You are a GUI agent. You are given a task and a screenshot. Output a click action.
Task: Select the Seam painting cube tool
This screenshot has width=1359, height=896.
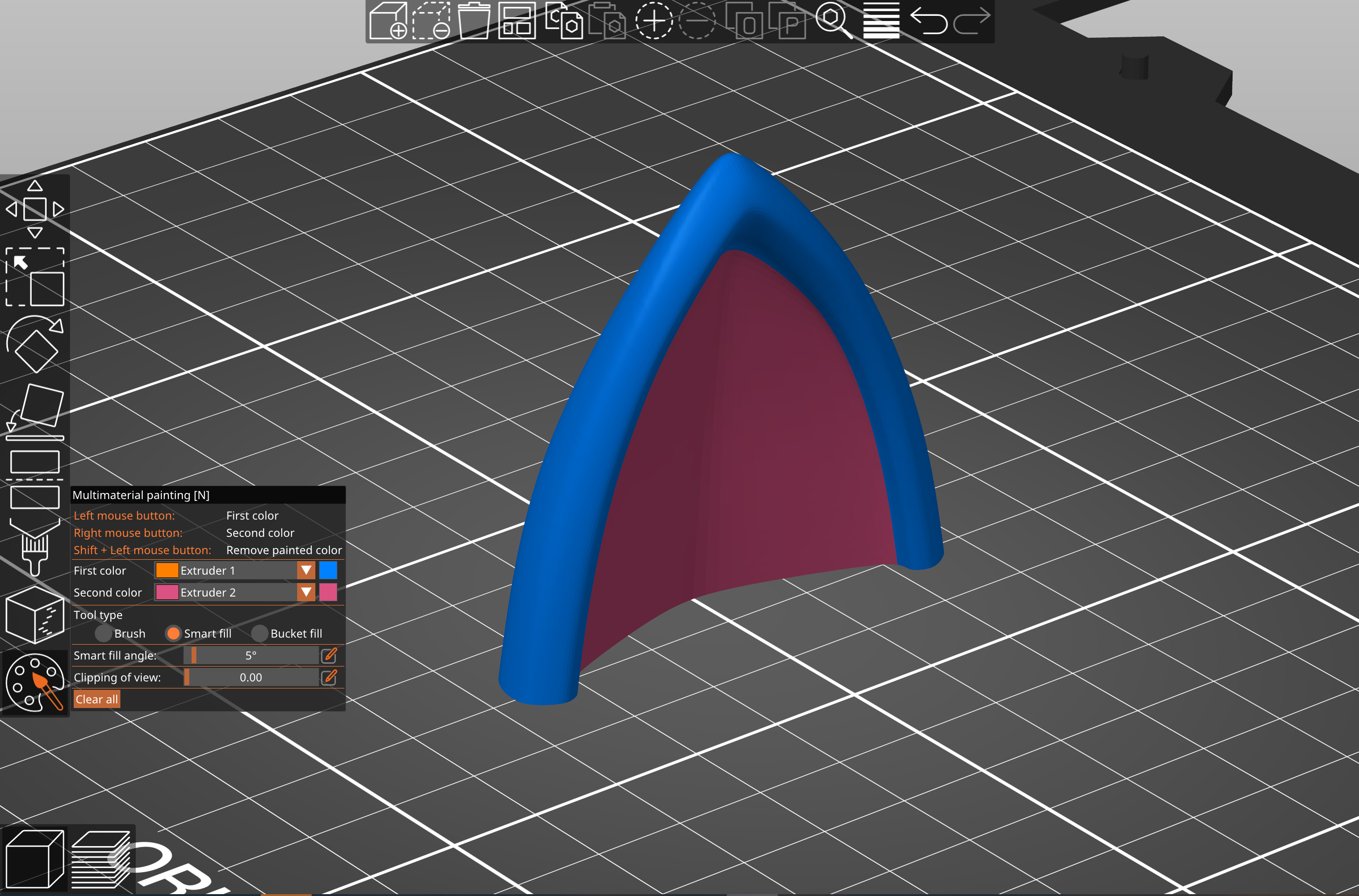point(35,615)
